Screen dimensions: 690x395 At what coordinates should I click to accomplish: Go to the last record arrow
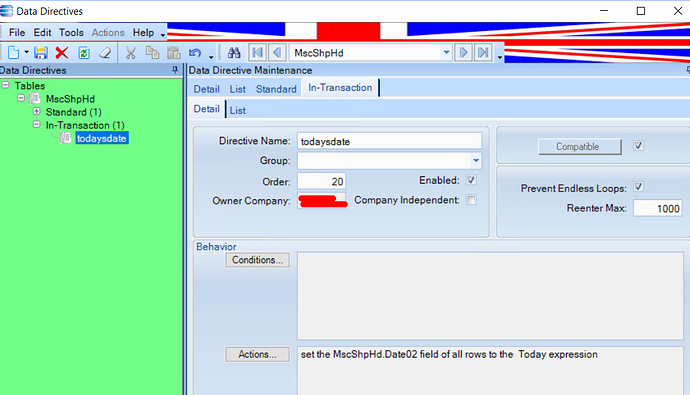[x=483, y=53]
